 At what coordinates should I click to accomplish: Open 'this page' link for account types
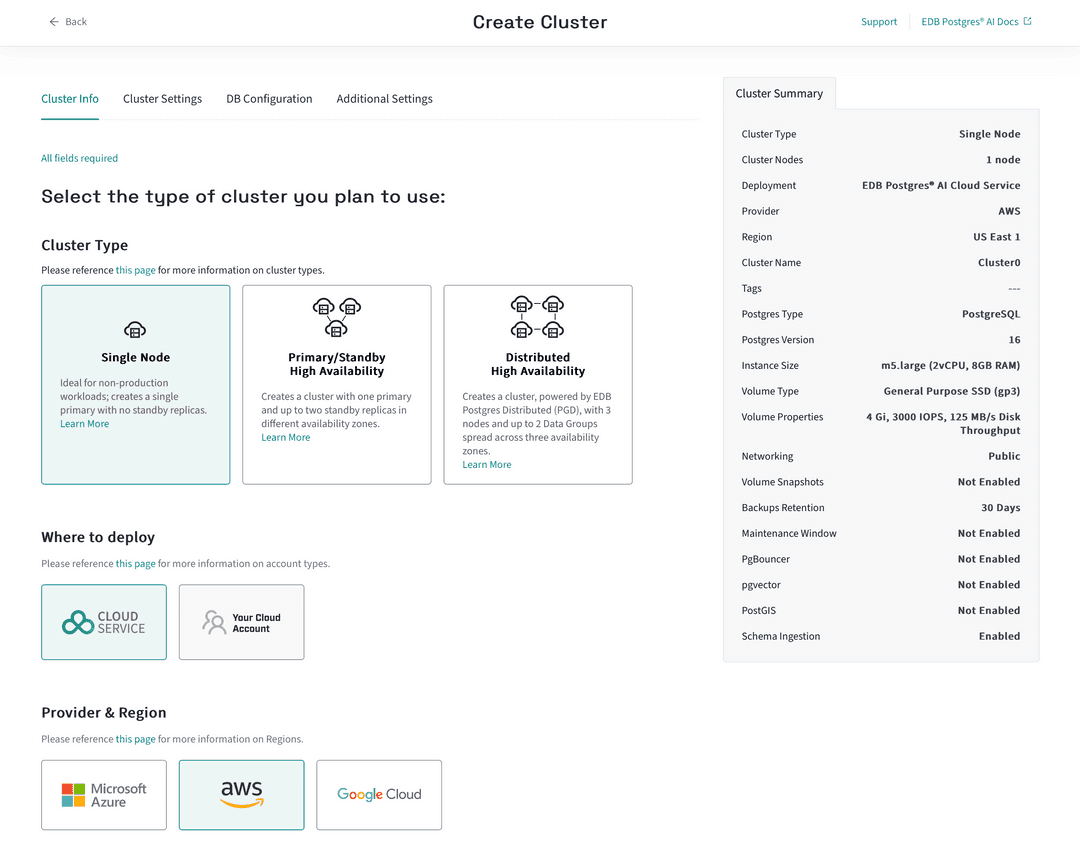point(136,564)
